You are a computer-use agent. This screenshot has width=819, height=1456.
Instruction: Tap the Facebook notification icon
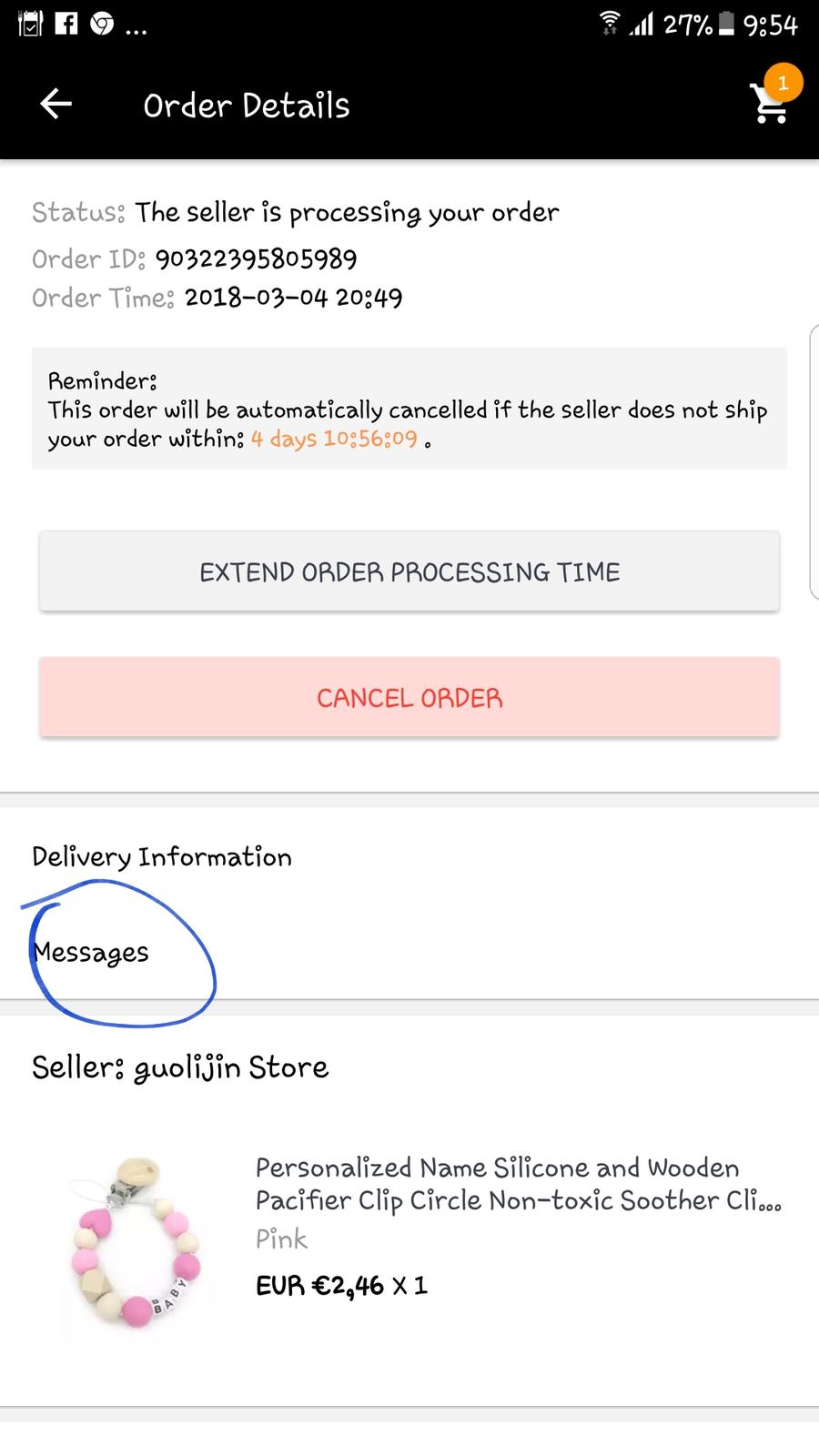coord(66,24)
